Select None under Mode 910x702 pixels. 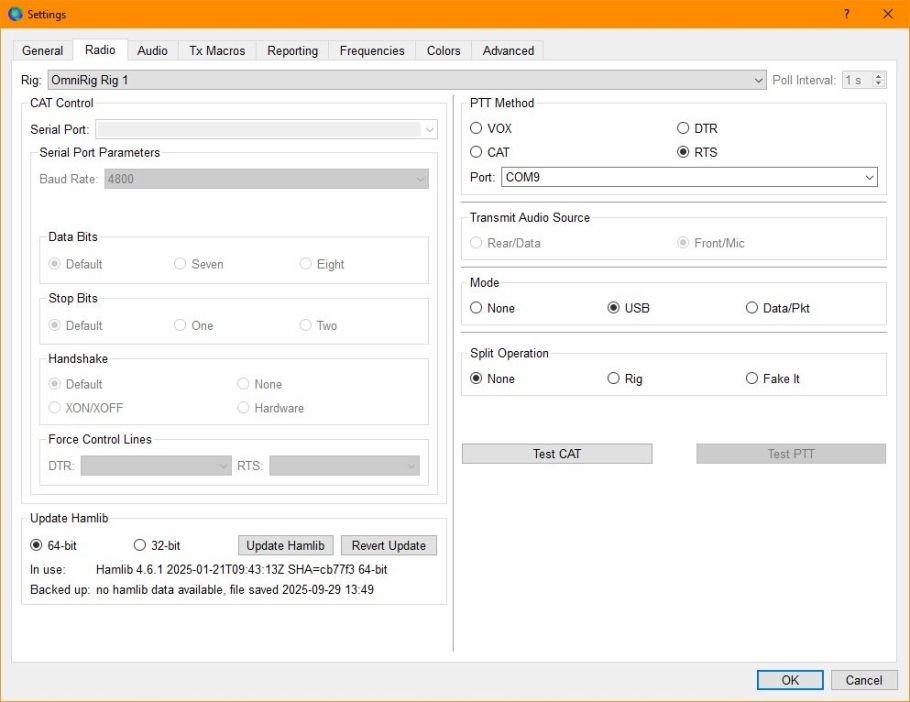tap(477, 308)
